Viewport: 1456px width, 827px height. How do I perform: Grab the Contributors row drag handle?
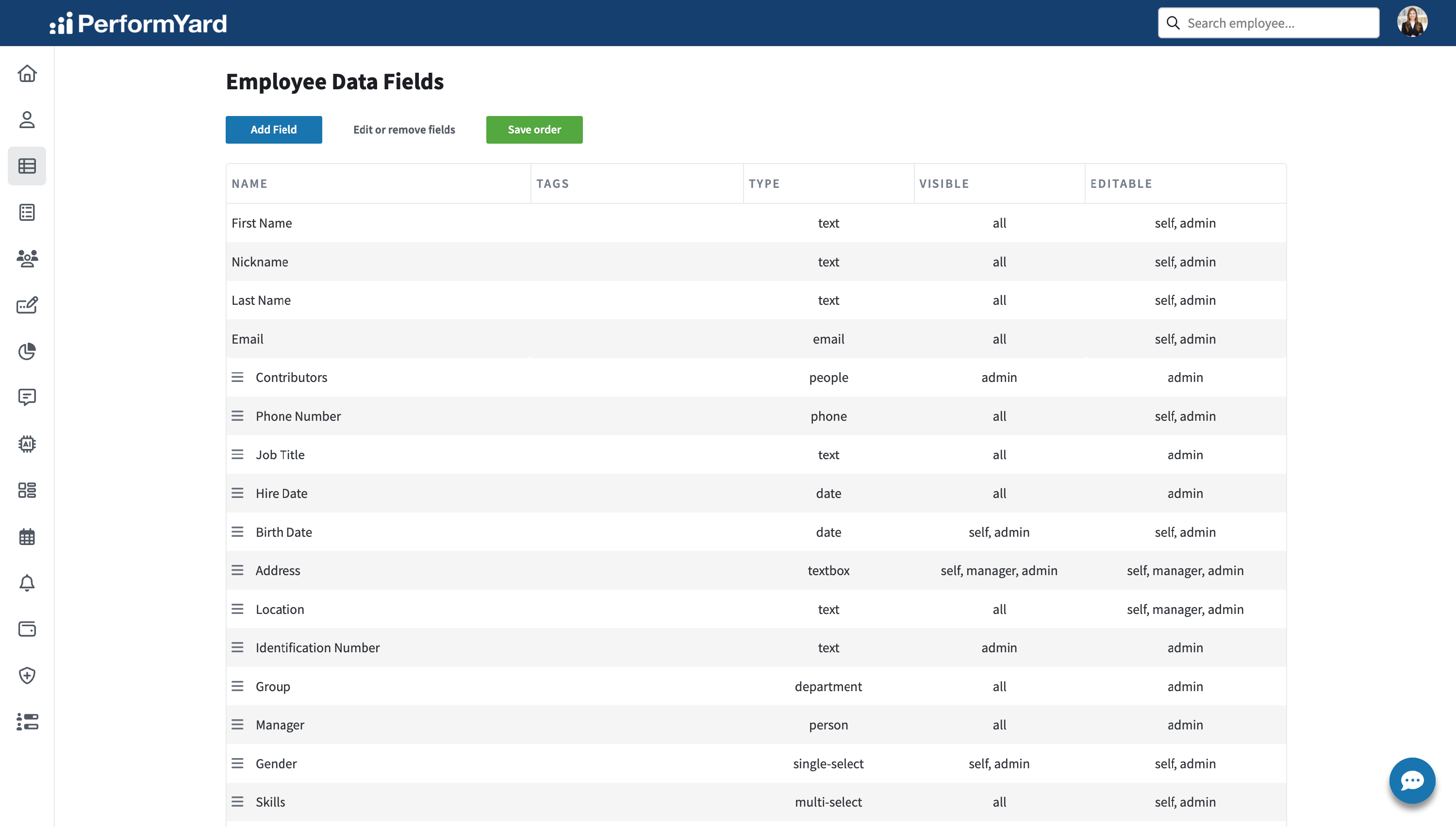(237, 377)
